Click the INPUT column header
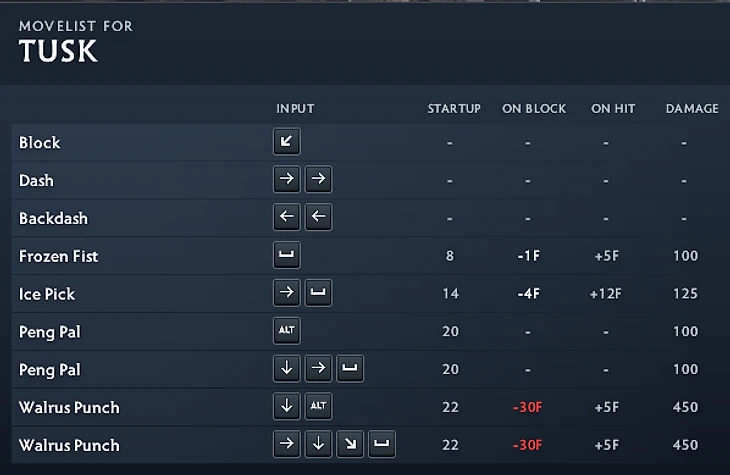Screen dimensions: 730x475 (x=295, y=108)
